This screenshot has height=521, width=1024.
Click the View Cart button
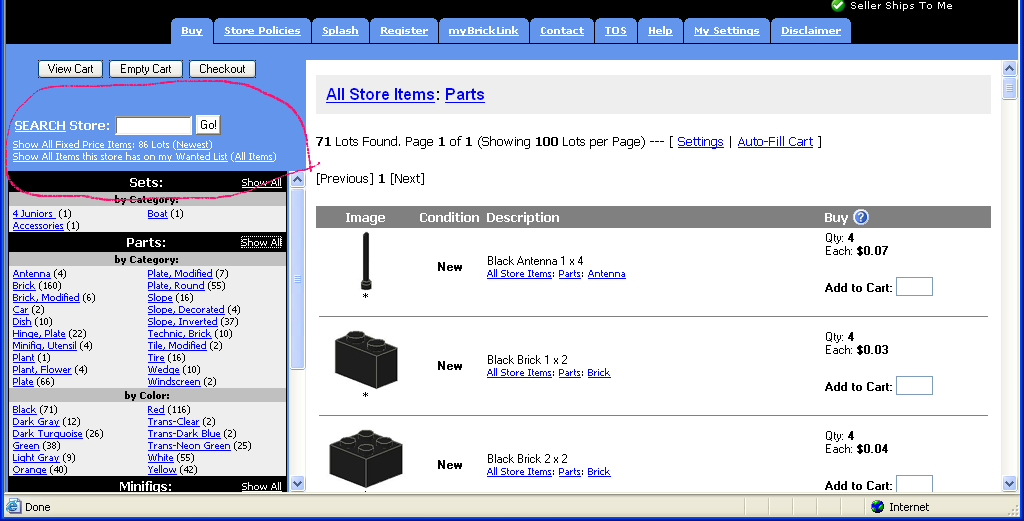point(71,69)
